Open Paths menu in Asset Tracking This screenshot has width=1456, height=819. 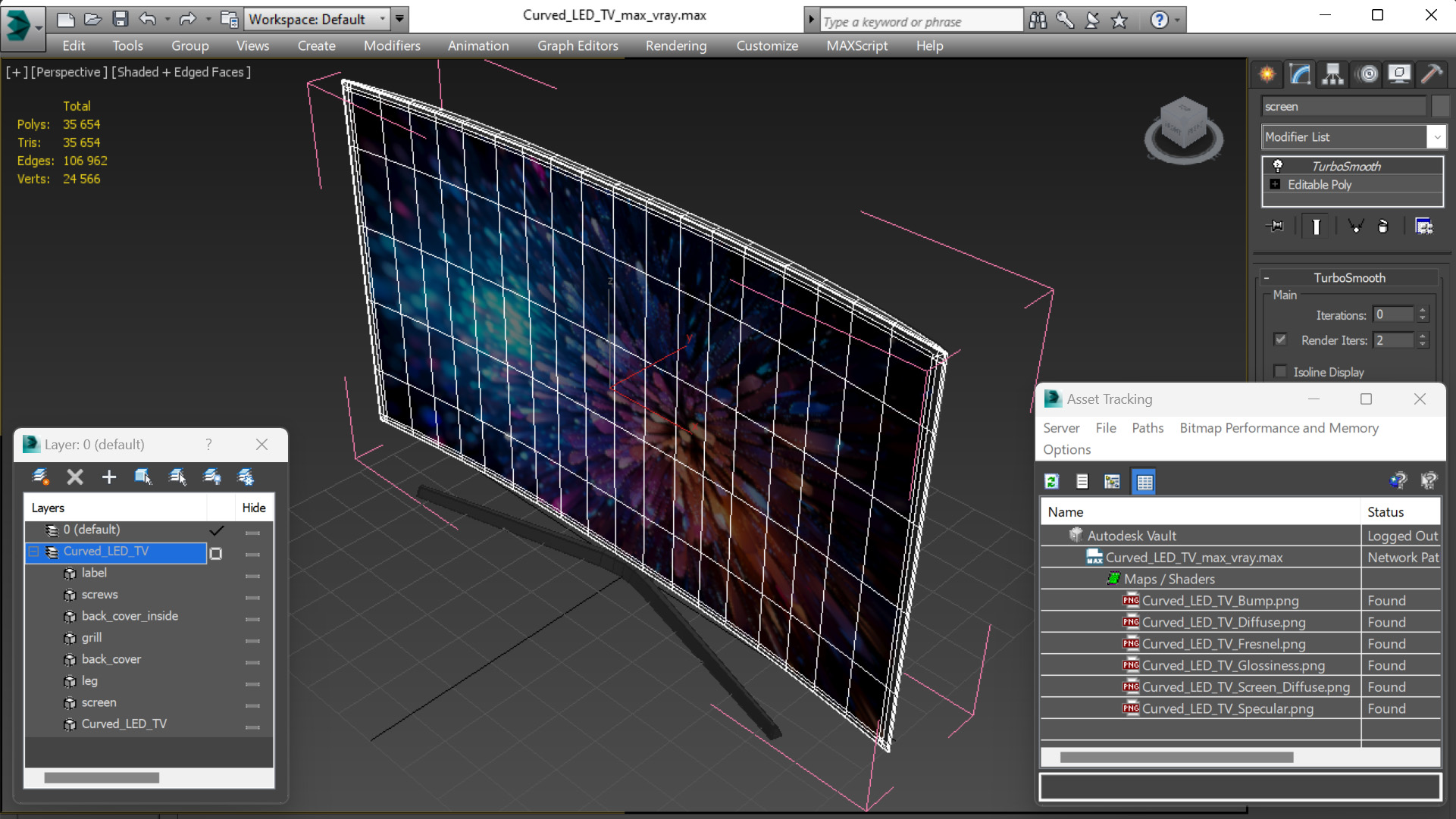(1148, 428)
